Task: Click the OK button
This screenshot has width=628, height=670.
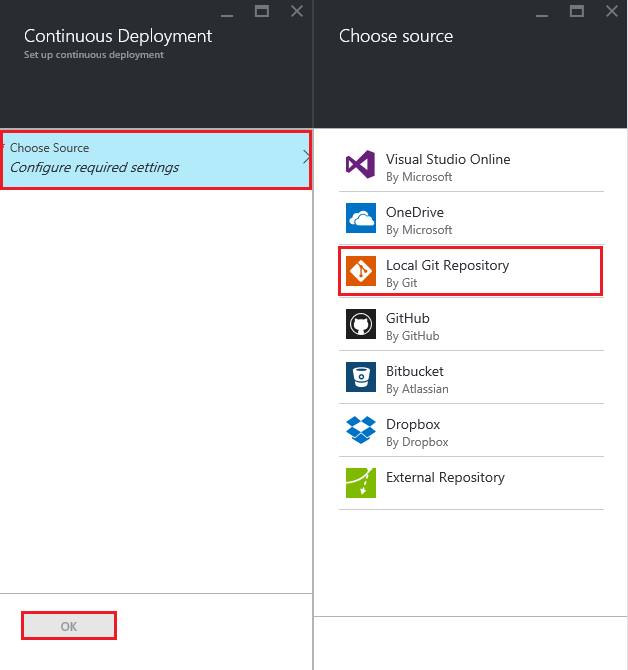Action: [69, 626]
